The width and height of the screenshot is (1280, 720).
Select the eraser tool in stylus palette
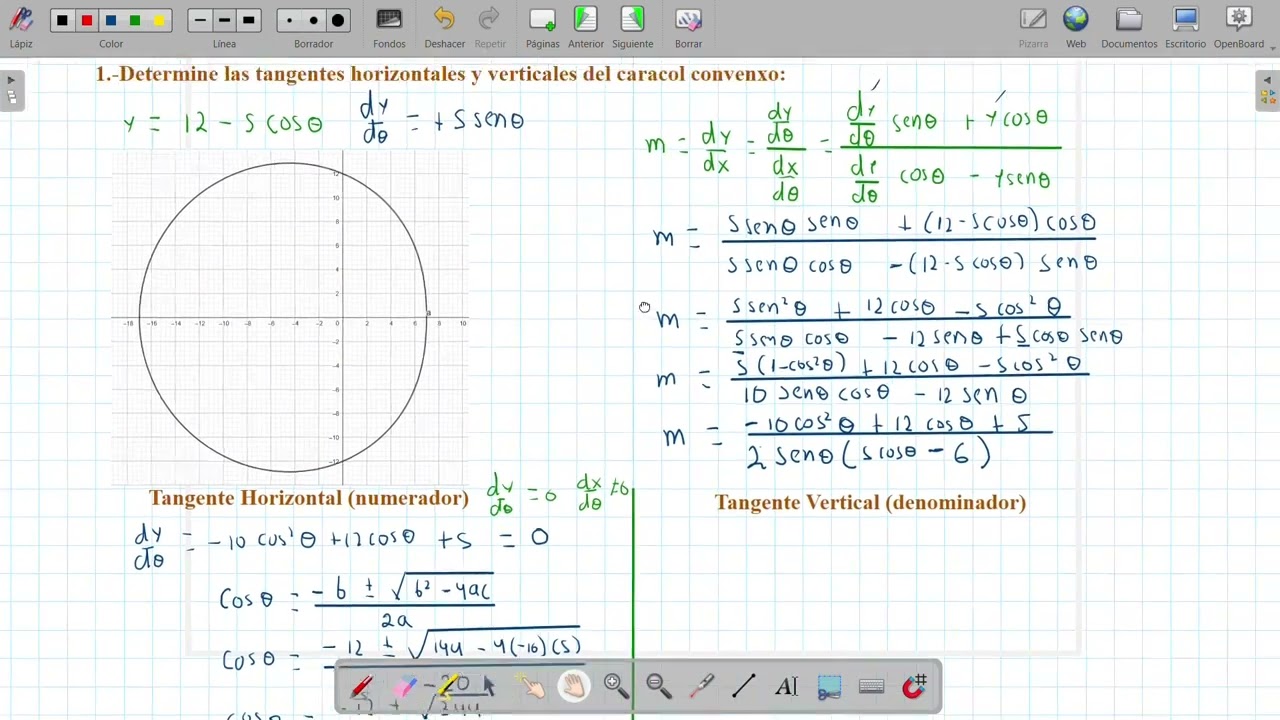pos(405,686)
